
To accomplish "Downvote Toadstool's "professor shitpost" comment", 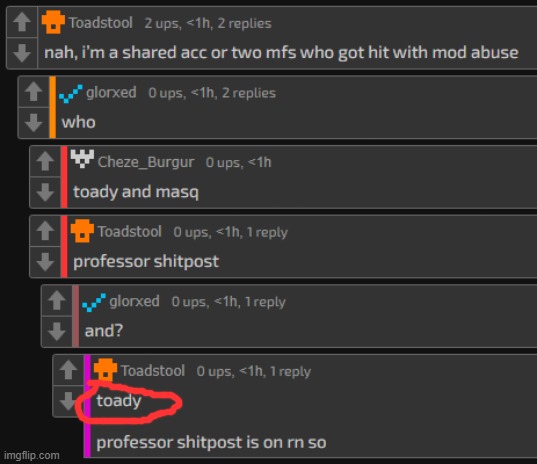I will (45, 262).
